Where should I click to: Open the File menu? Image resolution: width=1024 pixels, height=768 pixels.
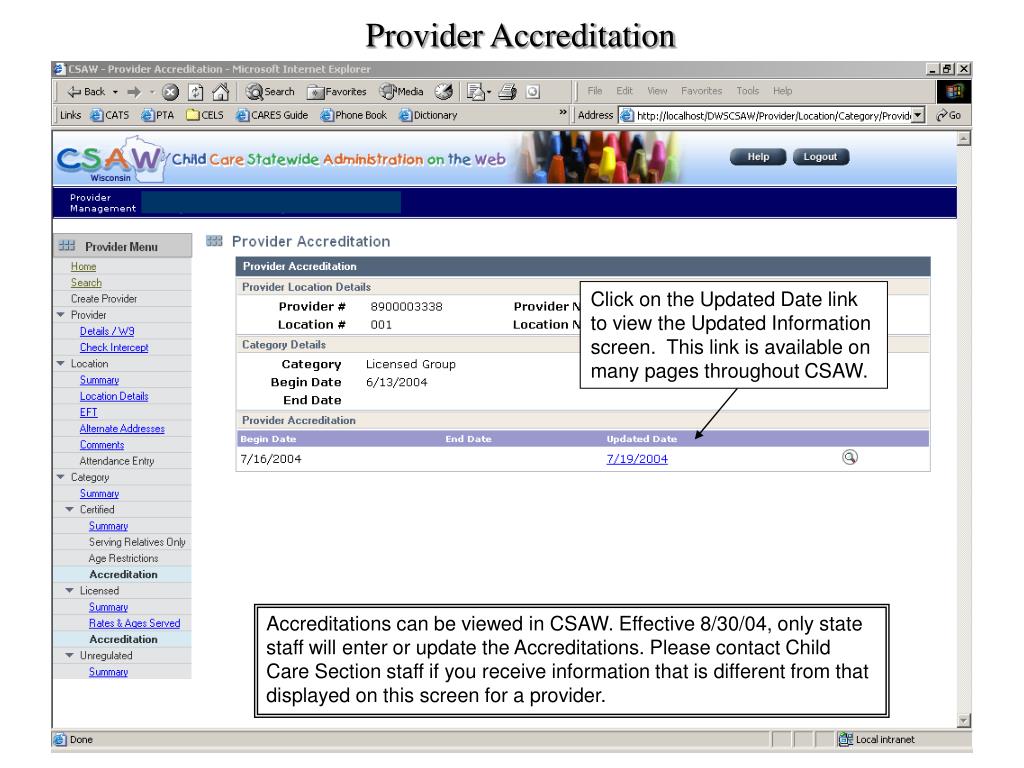(x=594, y=91)
